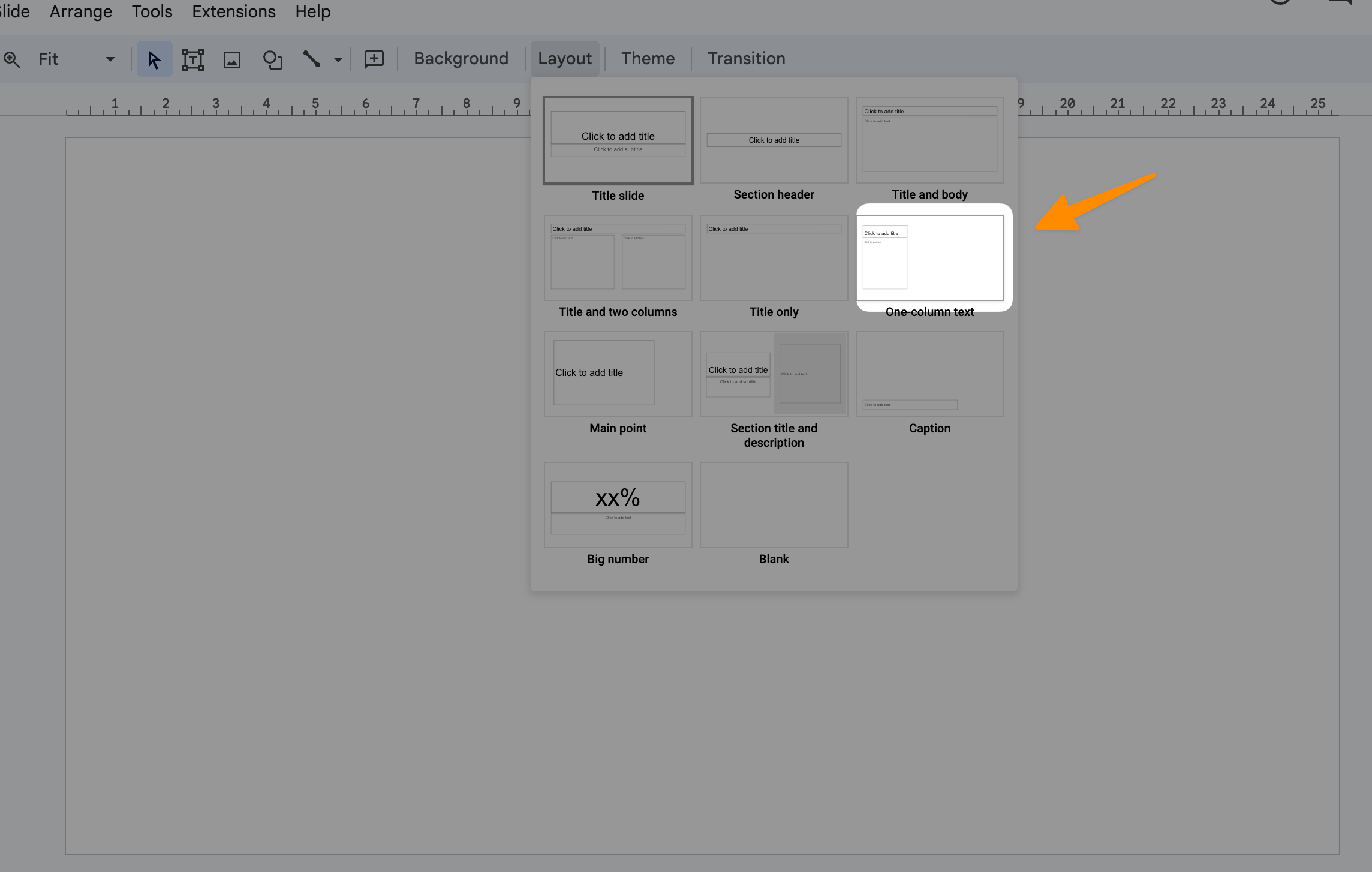Click the Background button
The image size is (1372, 872).
click(x=461, y=57)
